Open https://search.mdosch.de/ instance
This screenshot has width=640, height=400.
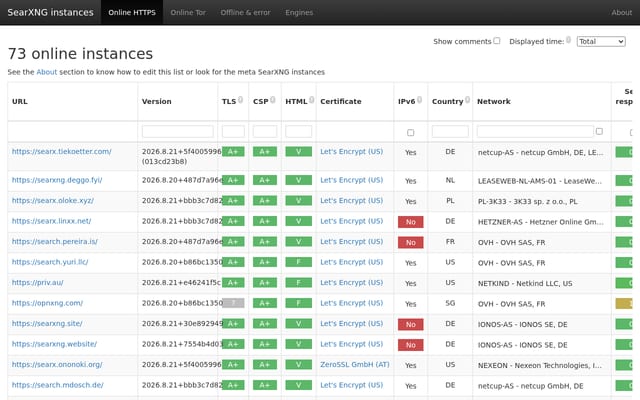click(58, 385)
